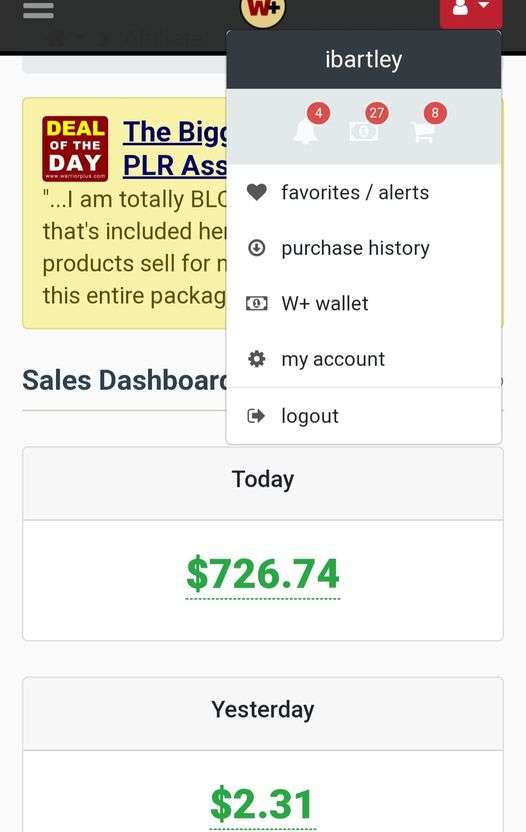Collapse the user account dropdown
The height and width of the screenshot is (832, 526).
click(471, 12)
